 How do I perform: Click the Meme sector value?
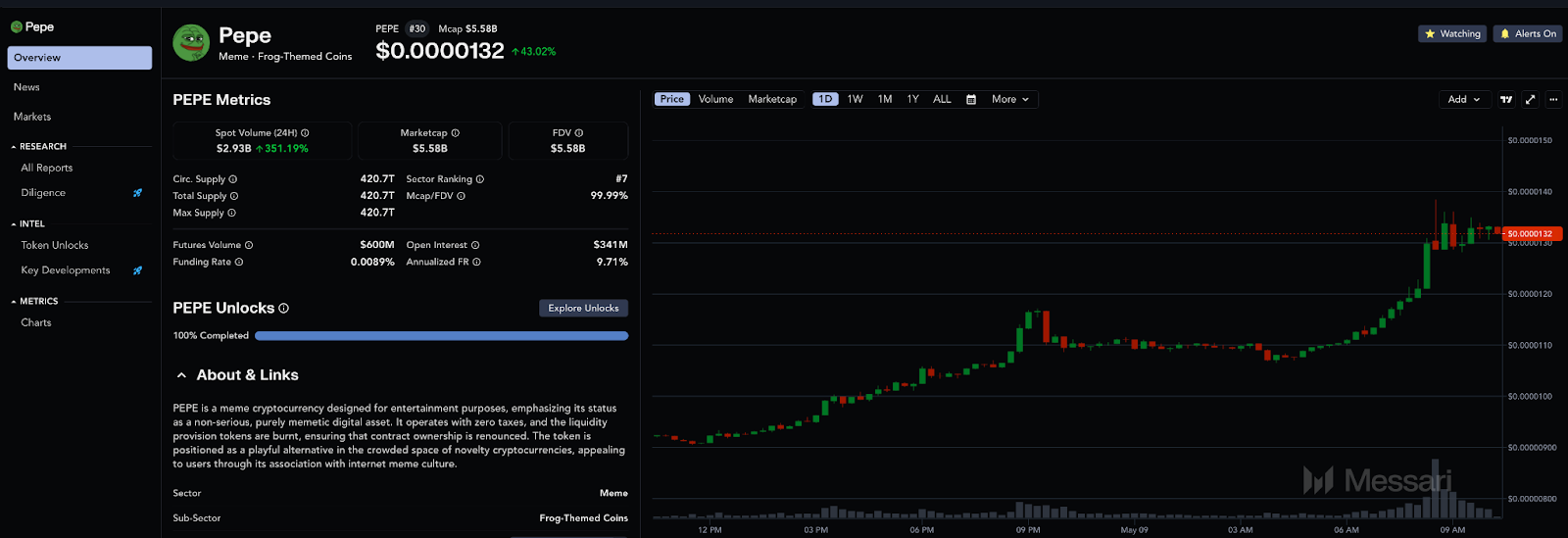pyautogui.click(x=613, y=493)
